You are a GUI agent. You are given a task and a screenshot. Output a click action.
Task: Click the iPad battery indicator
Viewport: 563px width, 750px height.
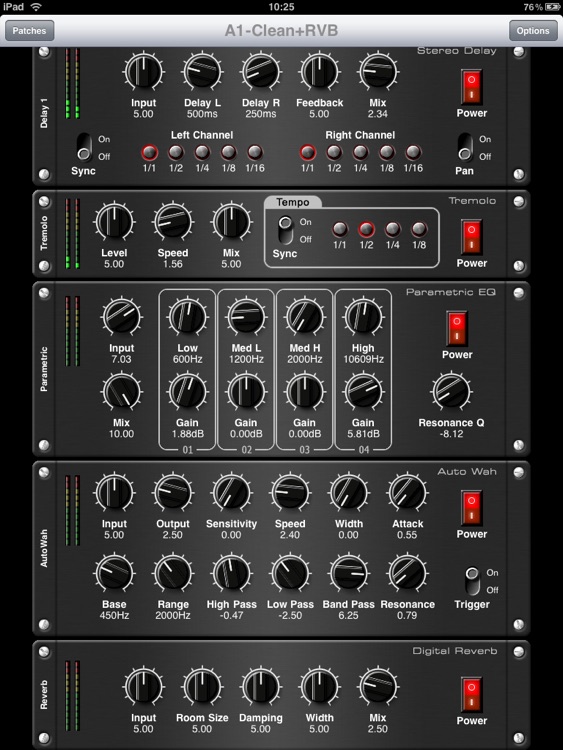pos(552,7)
